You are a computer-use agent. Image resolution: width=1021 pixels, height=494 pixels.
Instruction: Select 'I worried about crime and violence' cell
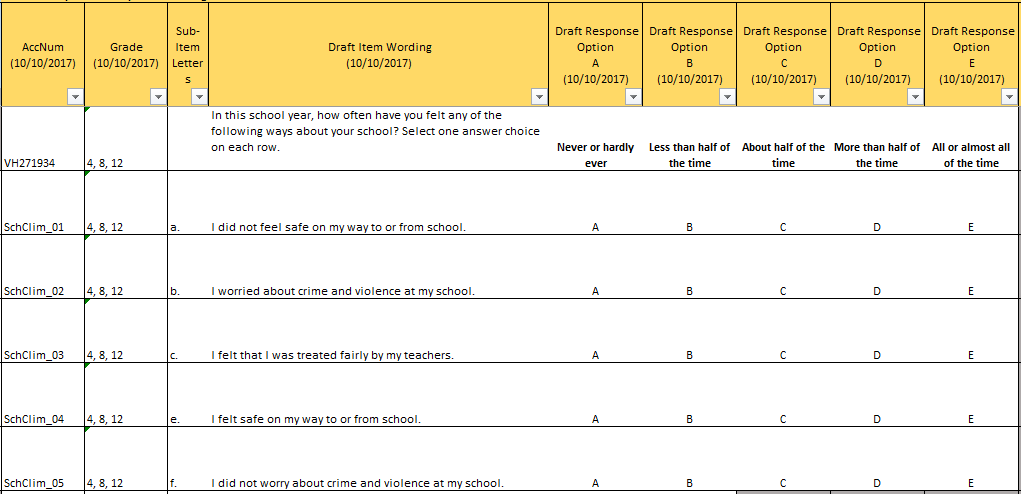[x=378, y=266]
